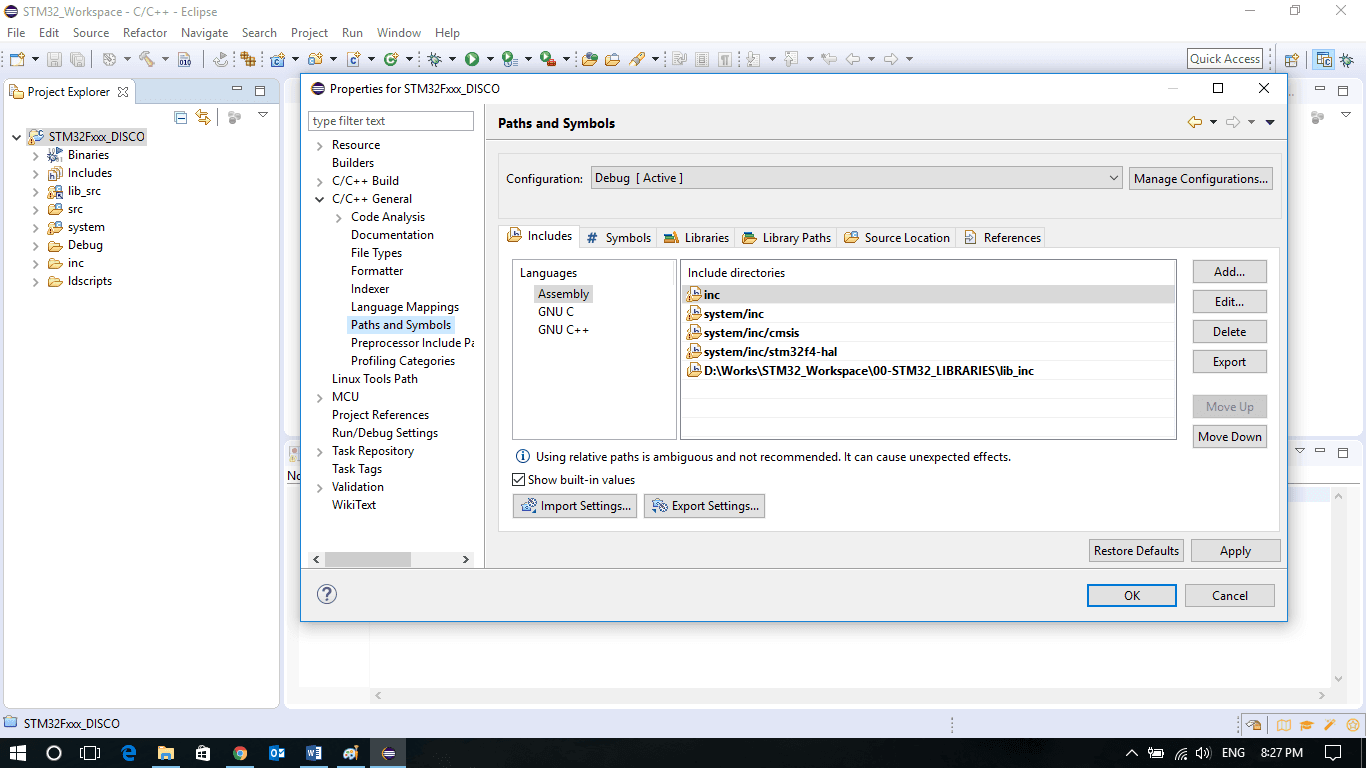Viewport: 1366px width, 768px height.
Task: Toggle the Show built-in values checkbox
Action: [518, 480]
